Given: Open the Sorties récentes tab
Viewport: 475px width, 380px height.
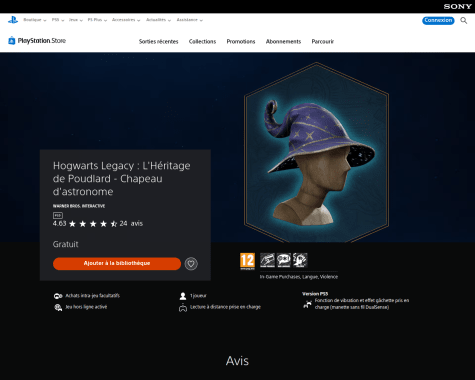Looking at the screenshot, I should click(x=159, y=42).
